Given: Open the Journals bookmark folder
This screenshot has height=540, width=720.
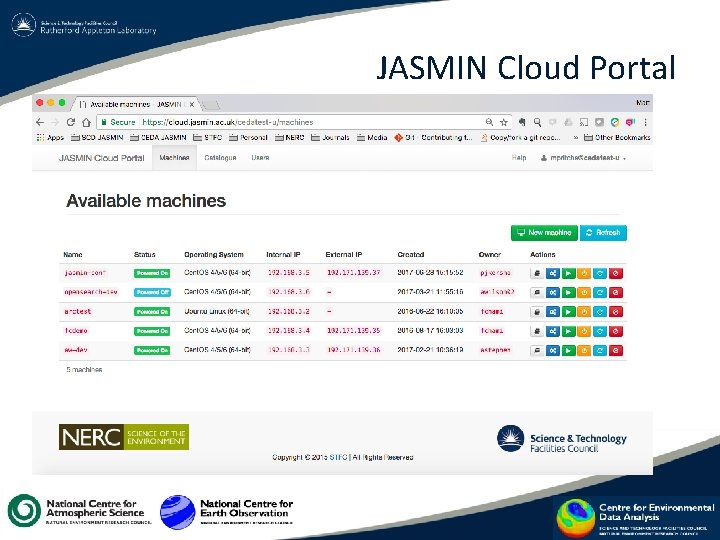Looking at the screenshot, I should 330,137.
